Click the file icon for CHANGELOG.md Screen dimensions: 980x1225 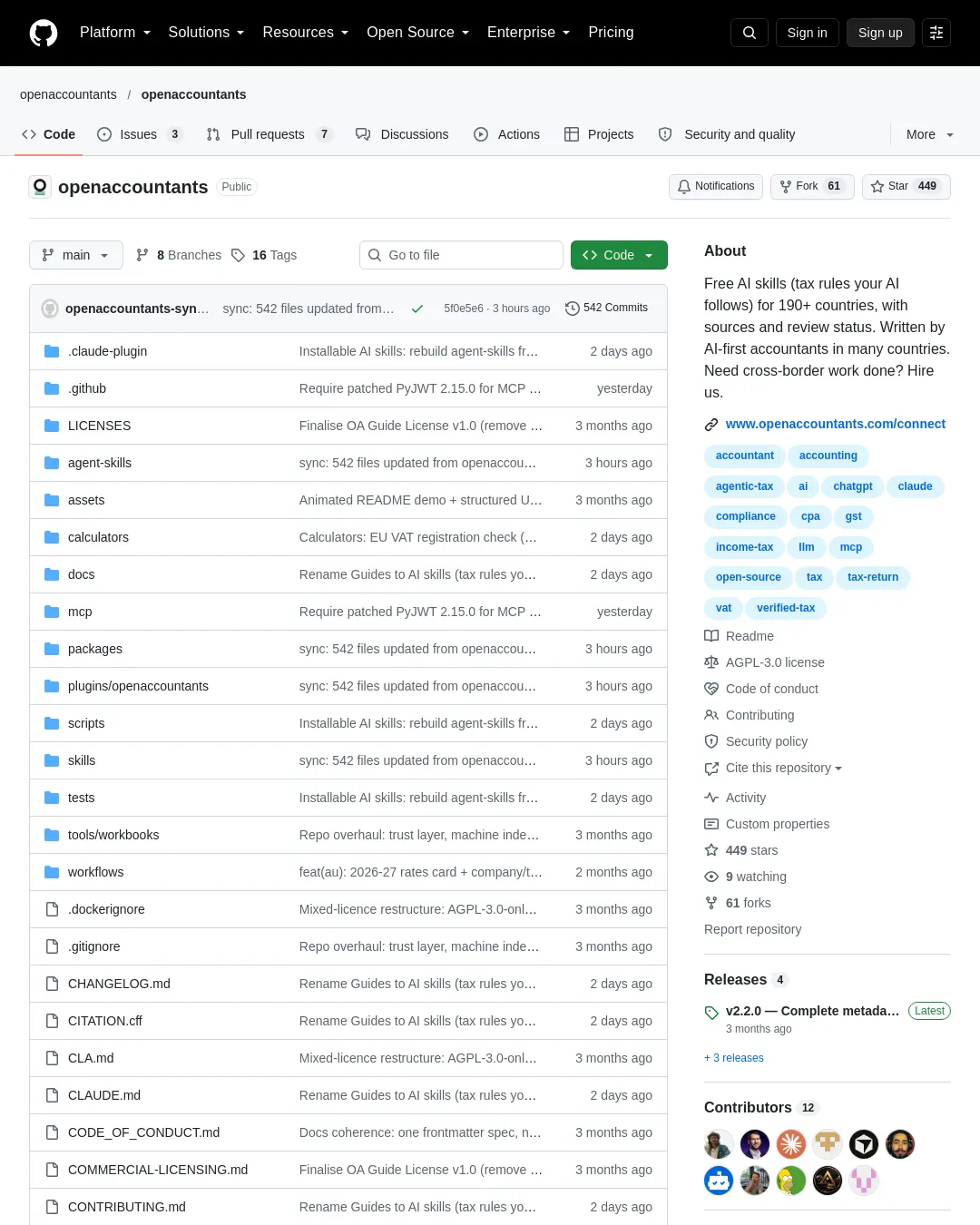pos(52,984)
